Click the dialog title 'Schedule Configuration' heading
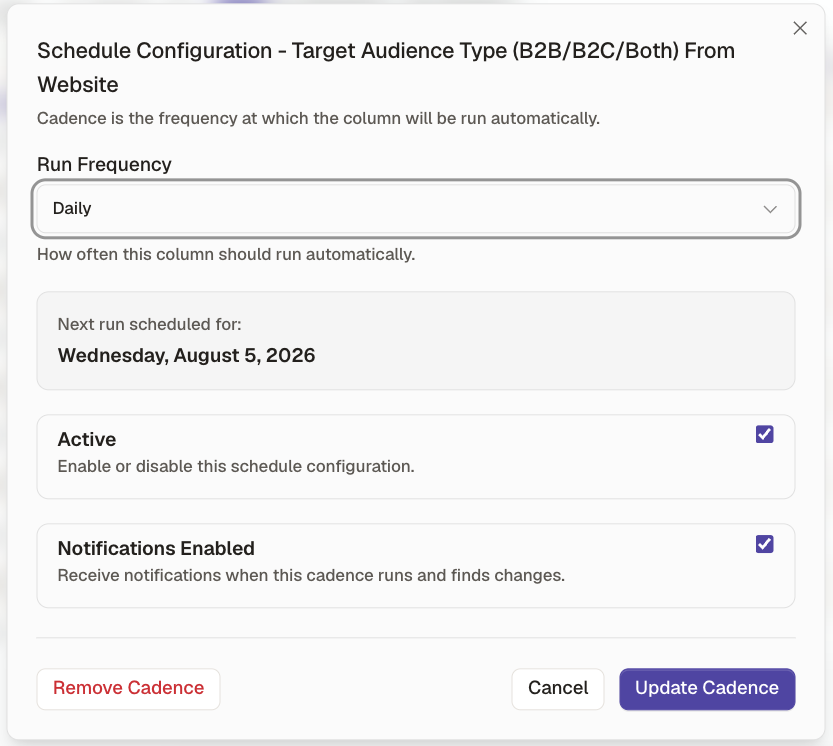 pos(386,67)
